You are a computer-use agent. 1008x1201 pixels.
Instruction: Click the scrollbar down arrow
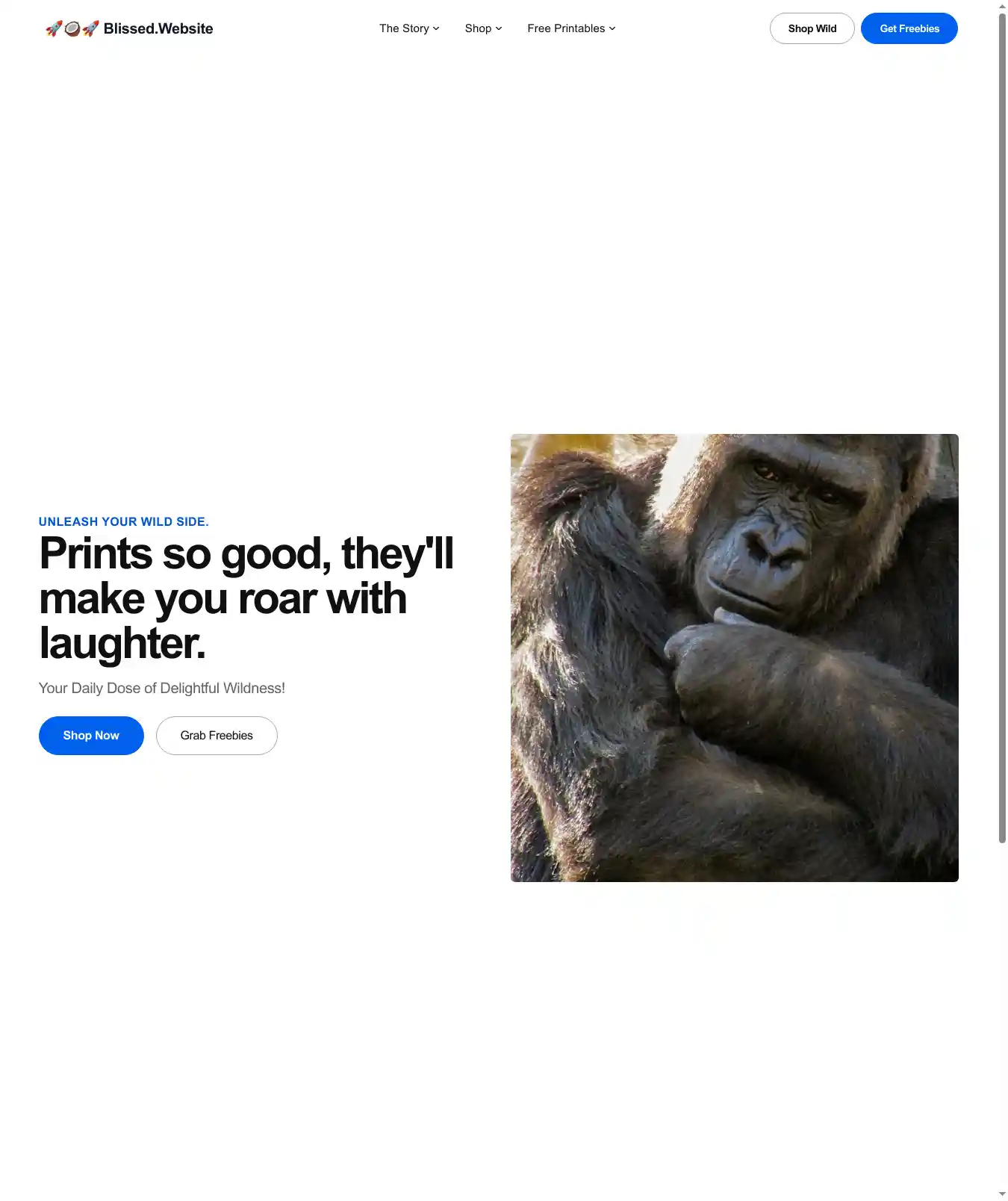click(1002, 1194)
